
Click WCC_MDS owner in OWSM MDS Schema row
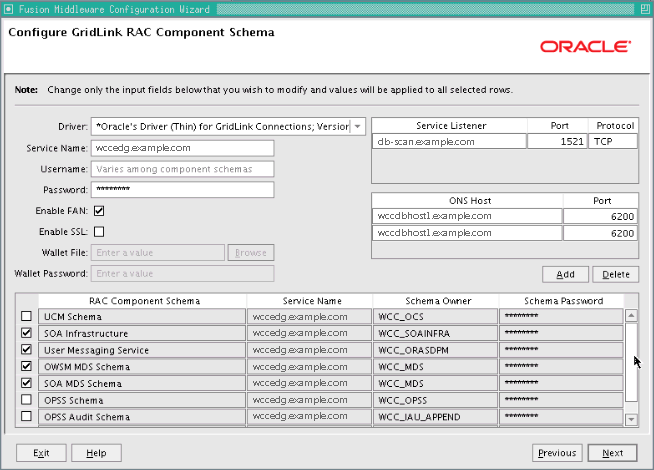435,367
